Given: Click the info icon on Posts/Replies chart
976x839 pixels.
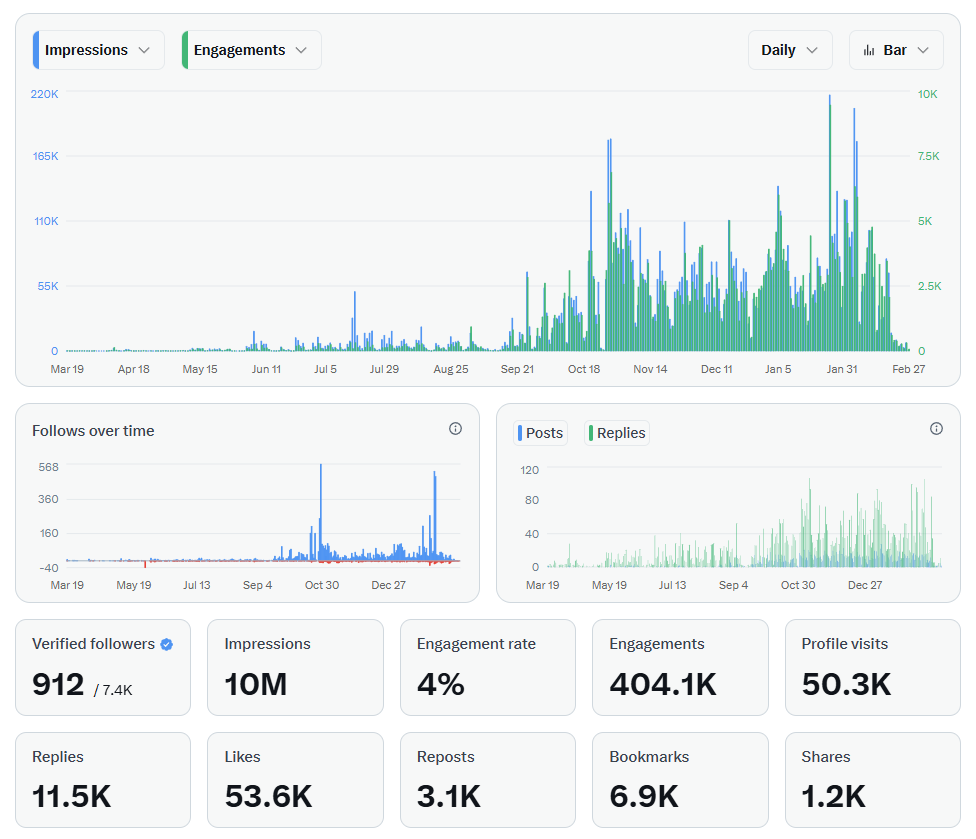Looking at the screenshot, I should pyautogui.click(x=936, y=428).
